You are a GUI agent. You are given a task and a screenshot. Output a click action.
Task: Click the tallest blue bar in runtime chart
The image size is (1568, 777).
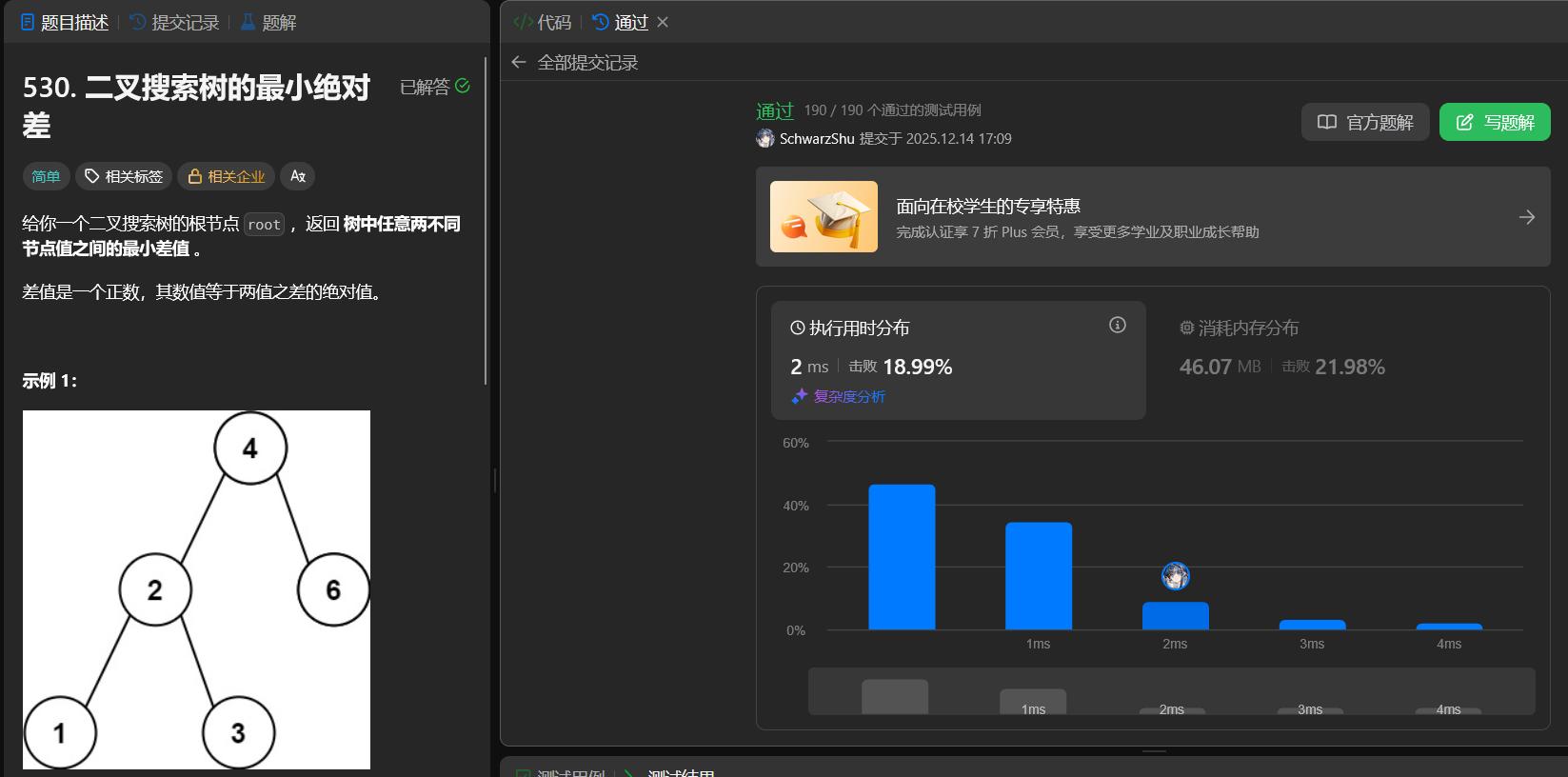[x=902, y=557]
